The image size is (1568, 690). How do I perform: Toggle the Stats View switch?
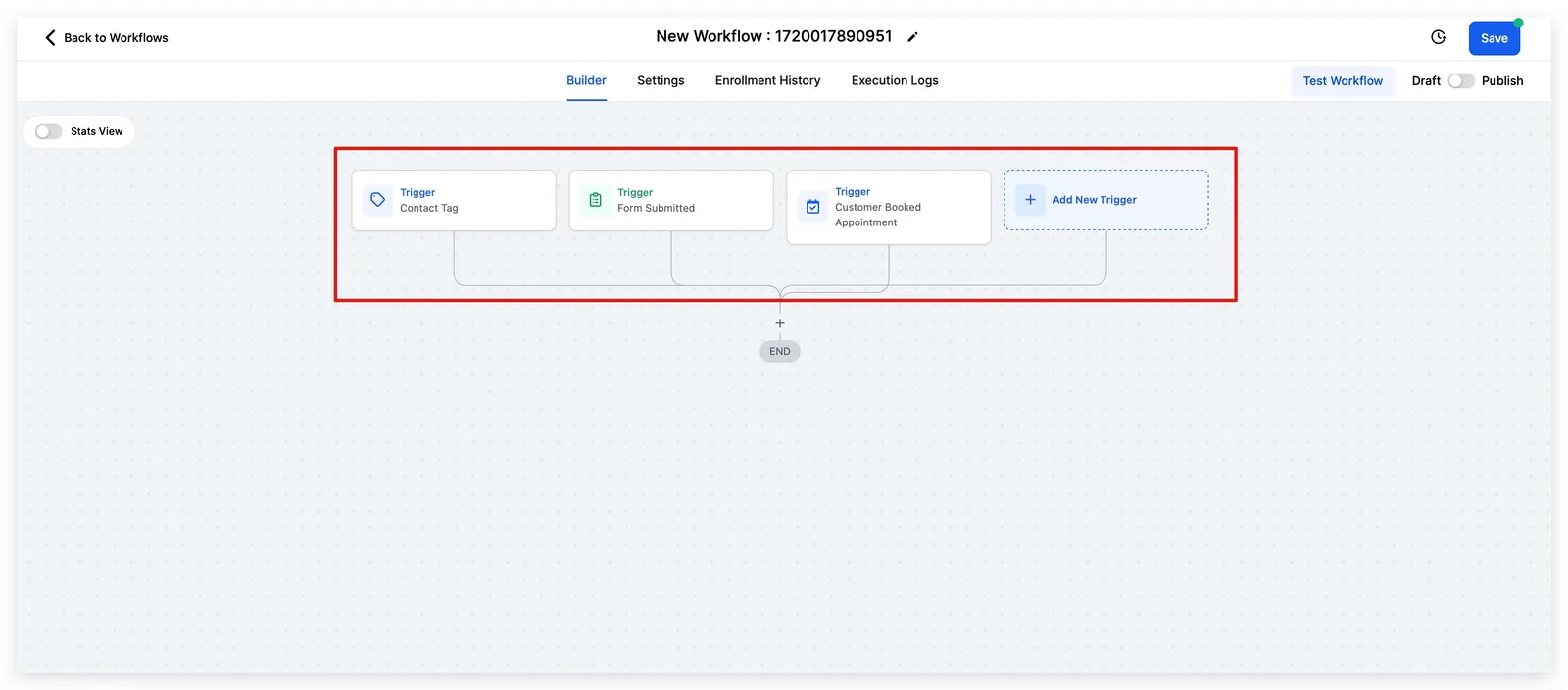[x=48, y=131]
